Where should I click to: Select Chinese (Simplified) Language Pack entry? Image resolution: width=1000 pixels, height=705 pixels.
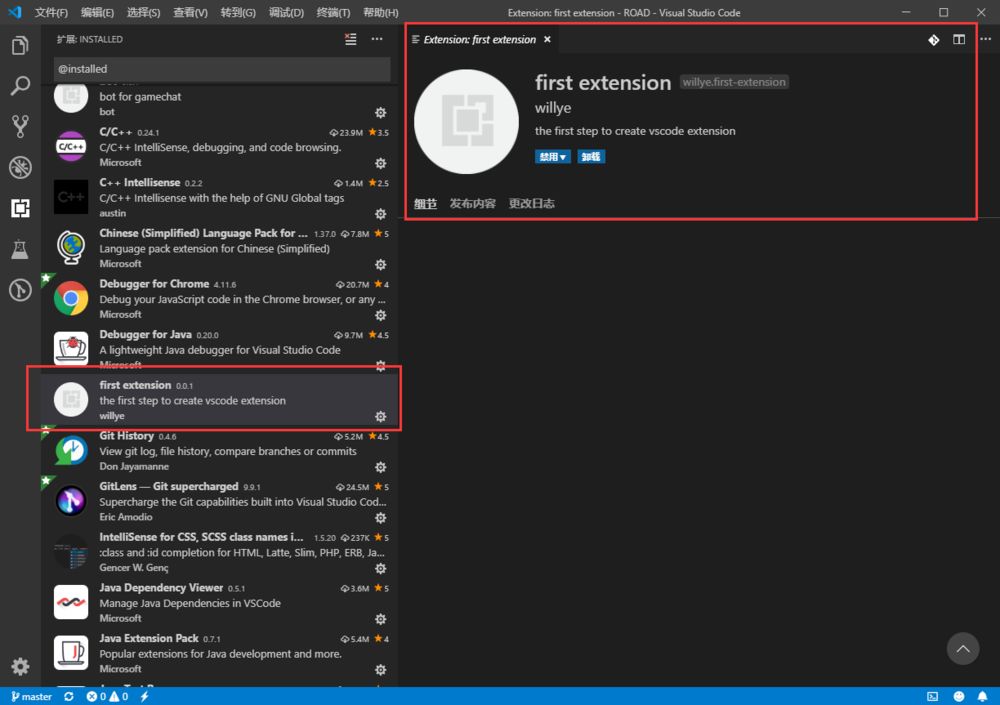[x=220, y=248]
